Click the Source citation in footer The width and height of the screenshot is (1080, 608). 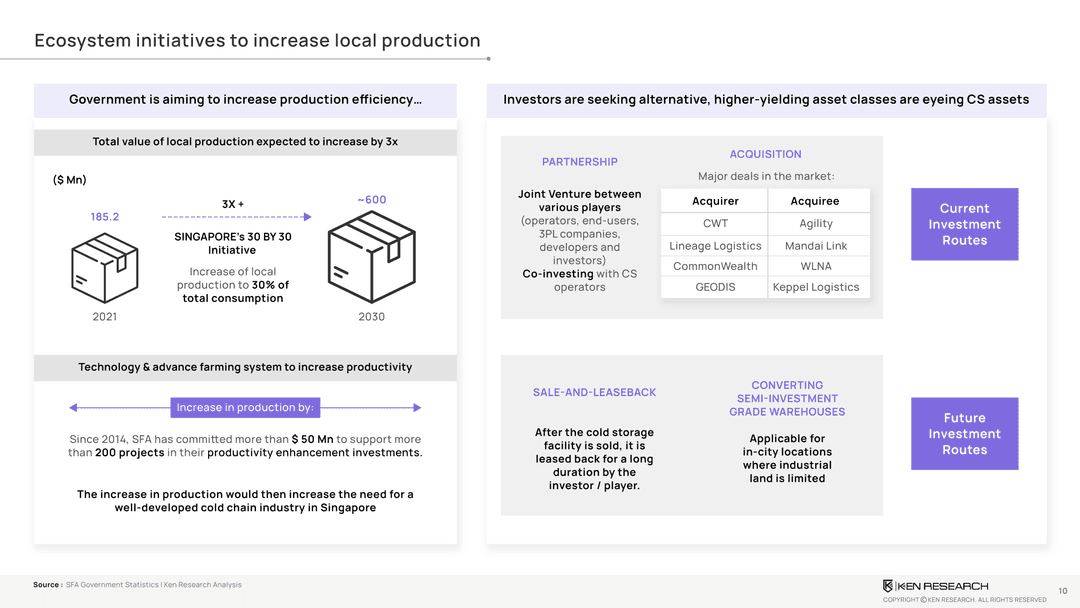(137, 585)
